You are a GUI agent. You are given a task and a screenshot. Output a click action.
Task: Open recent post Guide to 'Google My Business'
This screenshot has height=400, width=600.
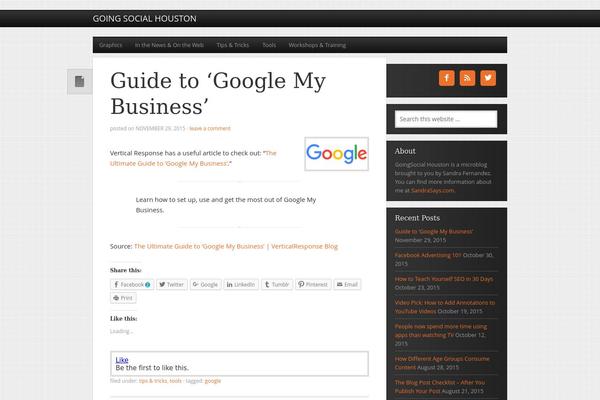434,232
